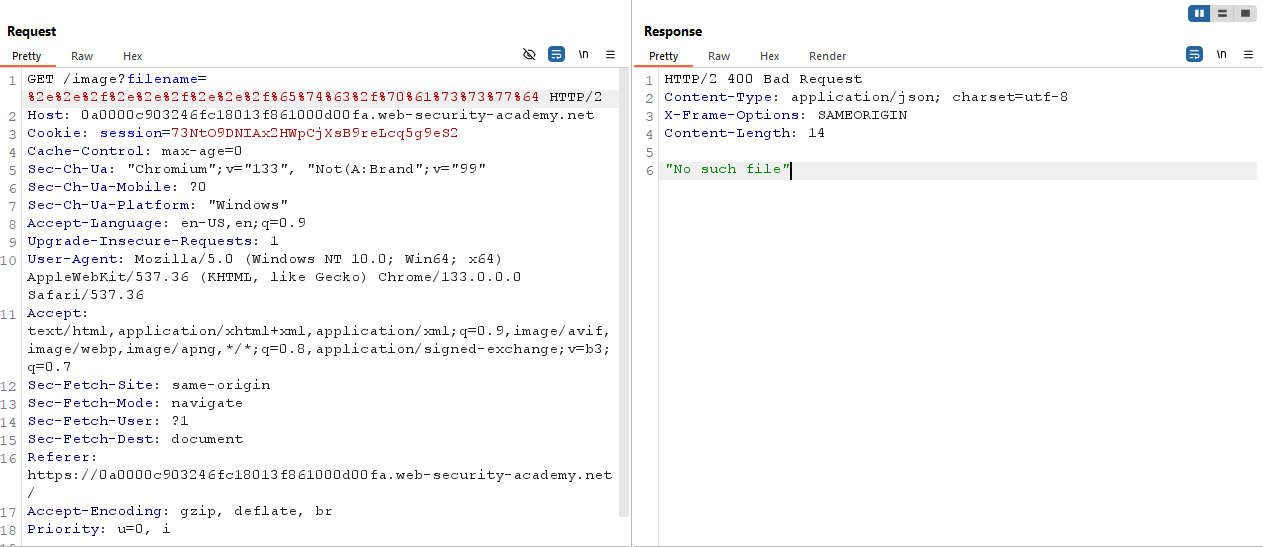Switch to combined tabbed layout view
The height and width of the screenshot is (547, 1263).
tap(1245, 13)
